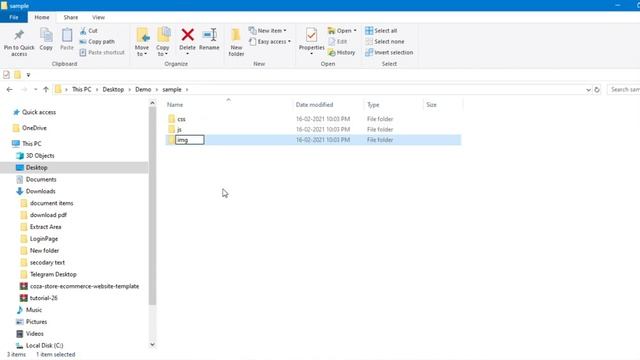Select Desktop in the sidebar
Image resolution: width=640 pixels, height=360 pixels.
[x=36, y=167]
